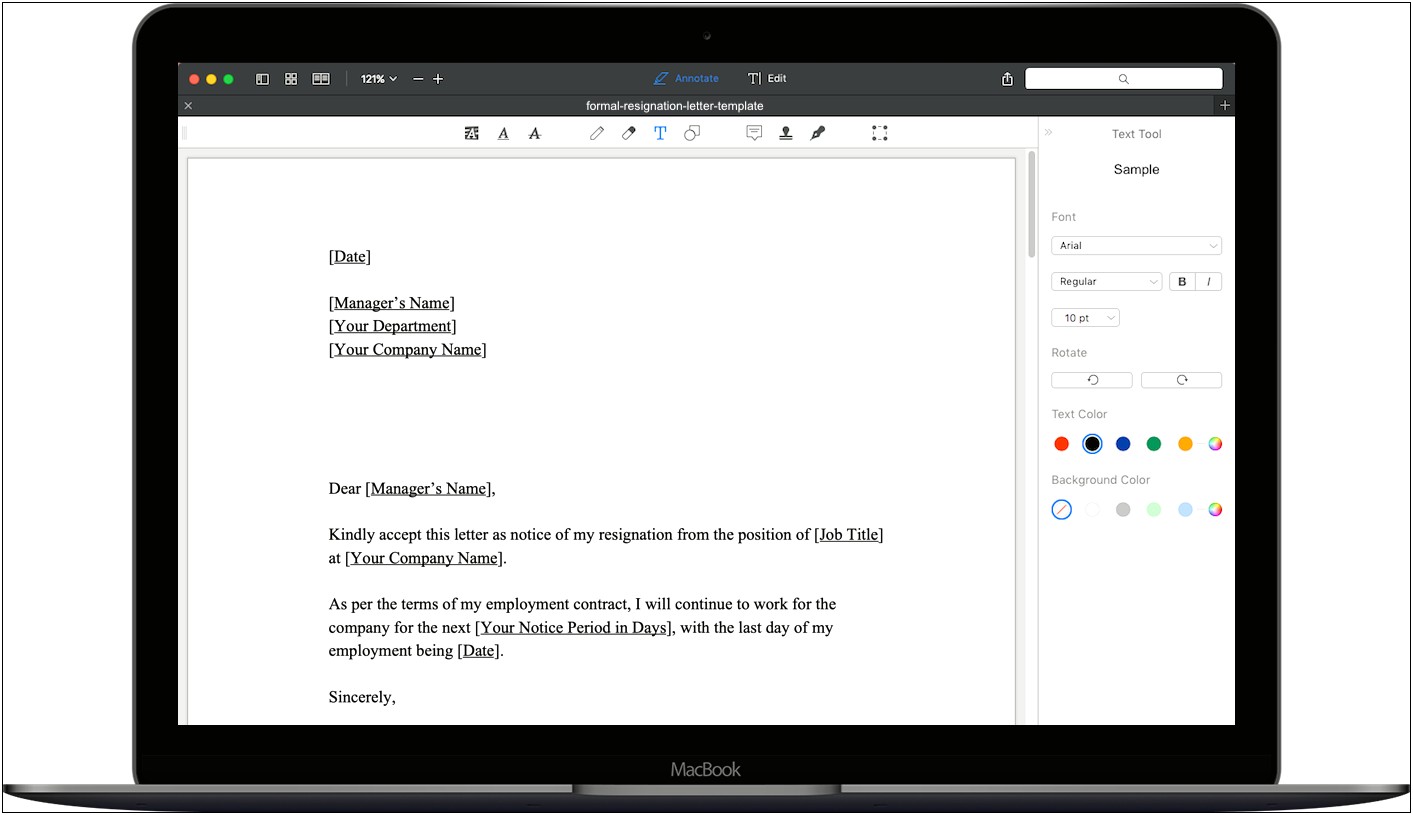Viewport: 1413px width, 815px height.
Task: Rotate text clockwise
Action: click(x=1181, y=380)
